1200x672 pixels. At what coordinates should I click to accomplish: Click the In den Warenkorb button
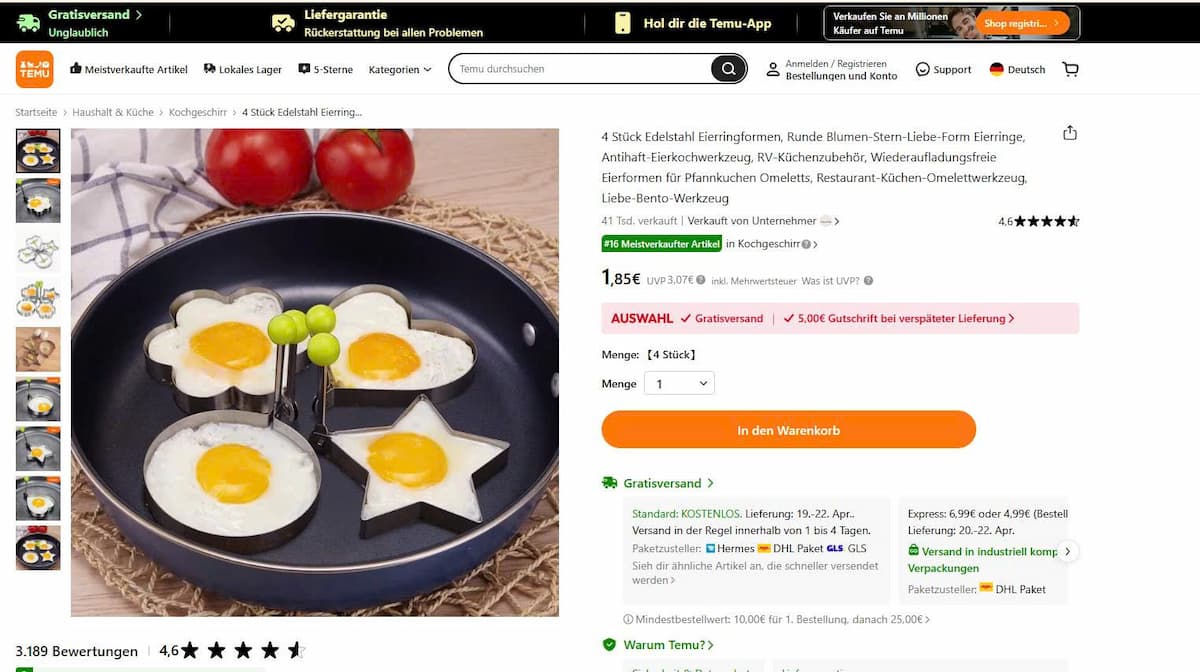click(x=788, y=429)
